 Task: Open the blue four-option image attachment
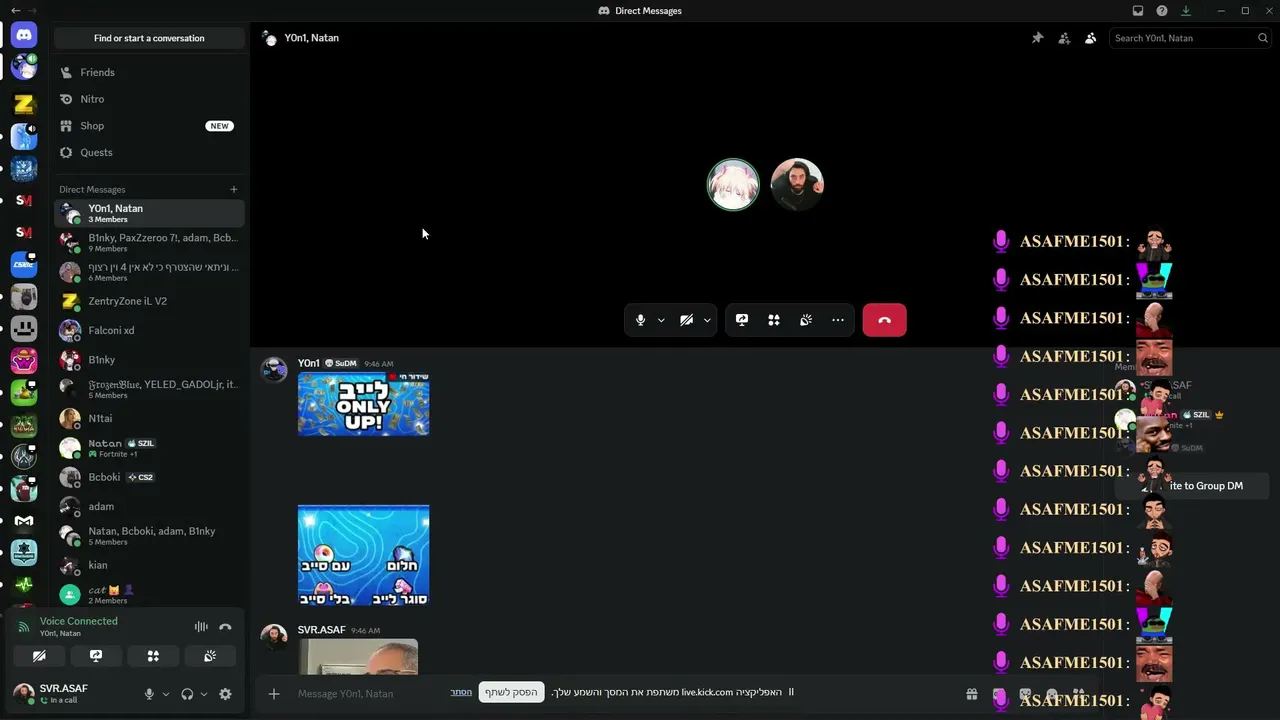point(363,555)
